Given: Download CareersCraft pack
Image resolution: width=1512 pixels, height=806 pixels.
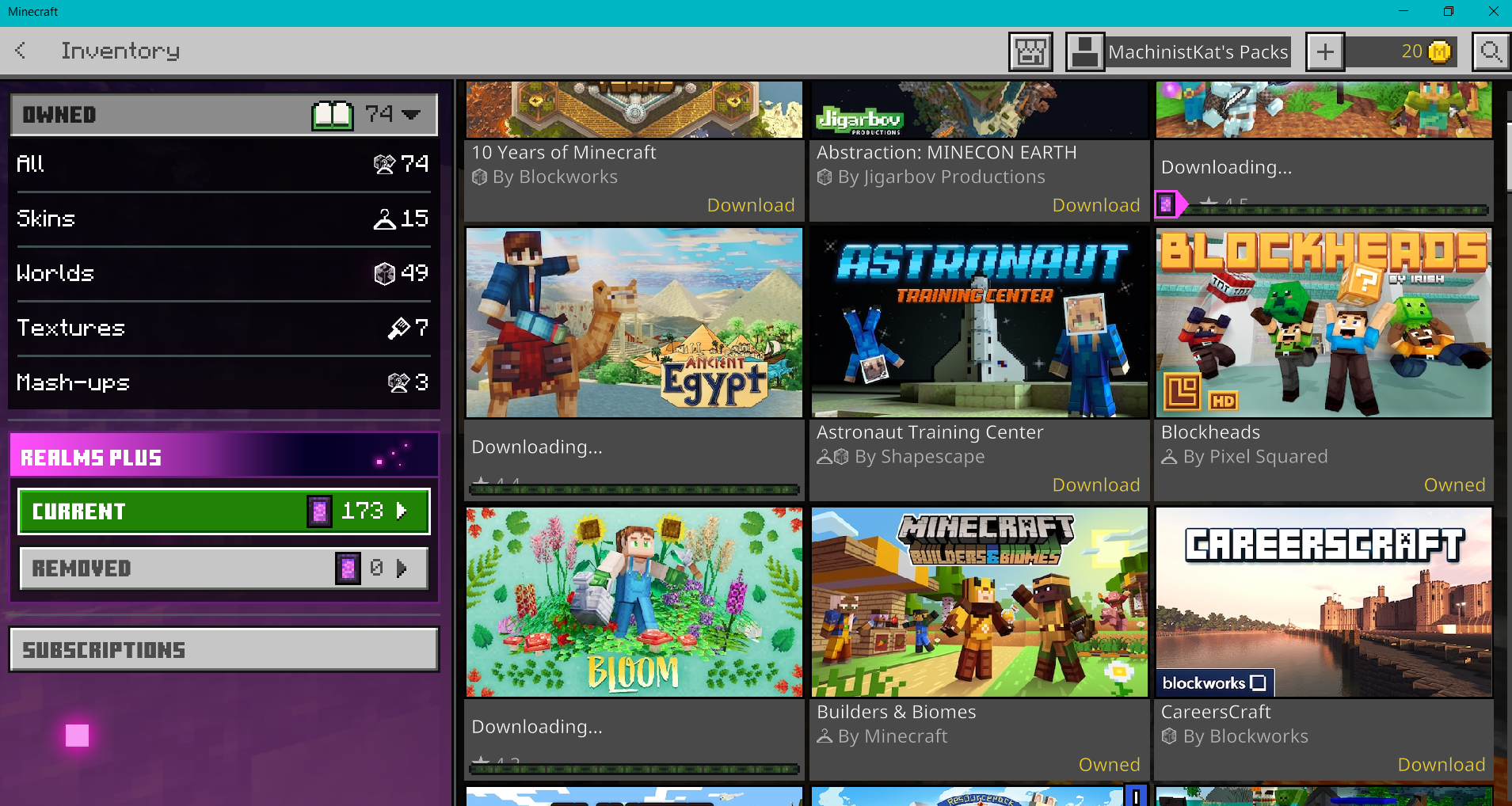Looking at the screenshot, I should 1442,765.
